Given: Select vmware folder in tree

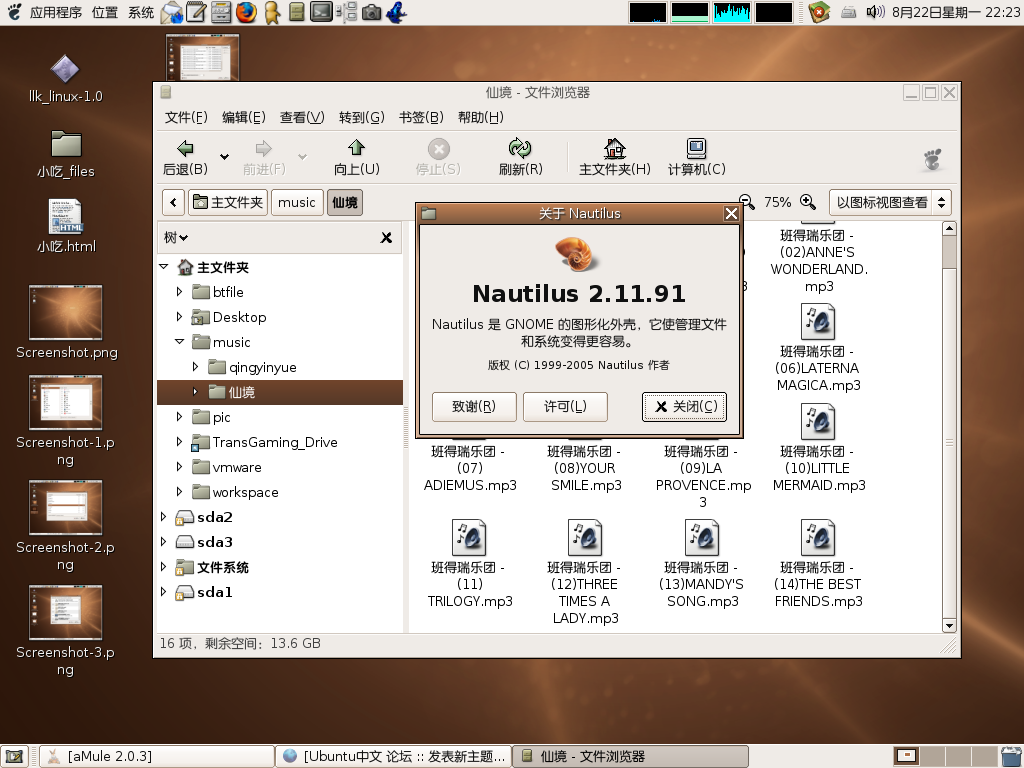Looking at the screenshot, I should 227,467.
